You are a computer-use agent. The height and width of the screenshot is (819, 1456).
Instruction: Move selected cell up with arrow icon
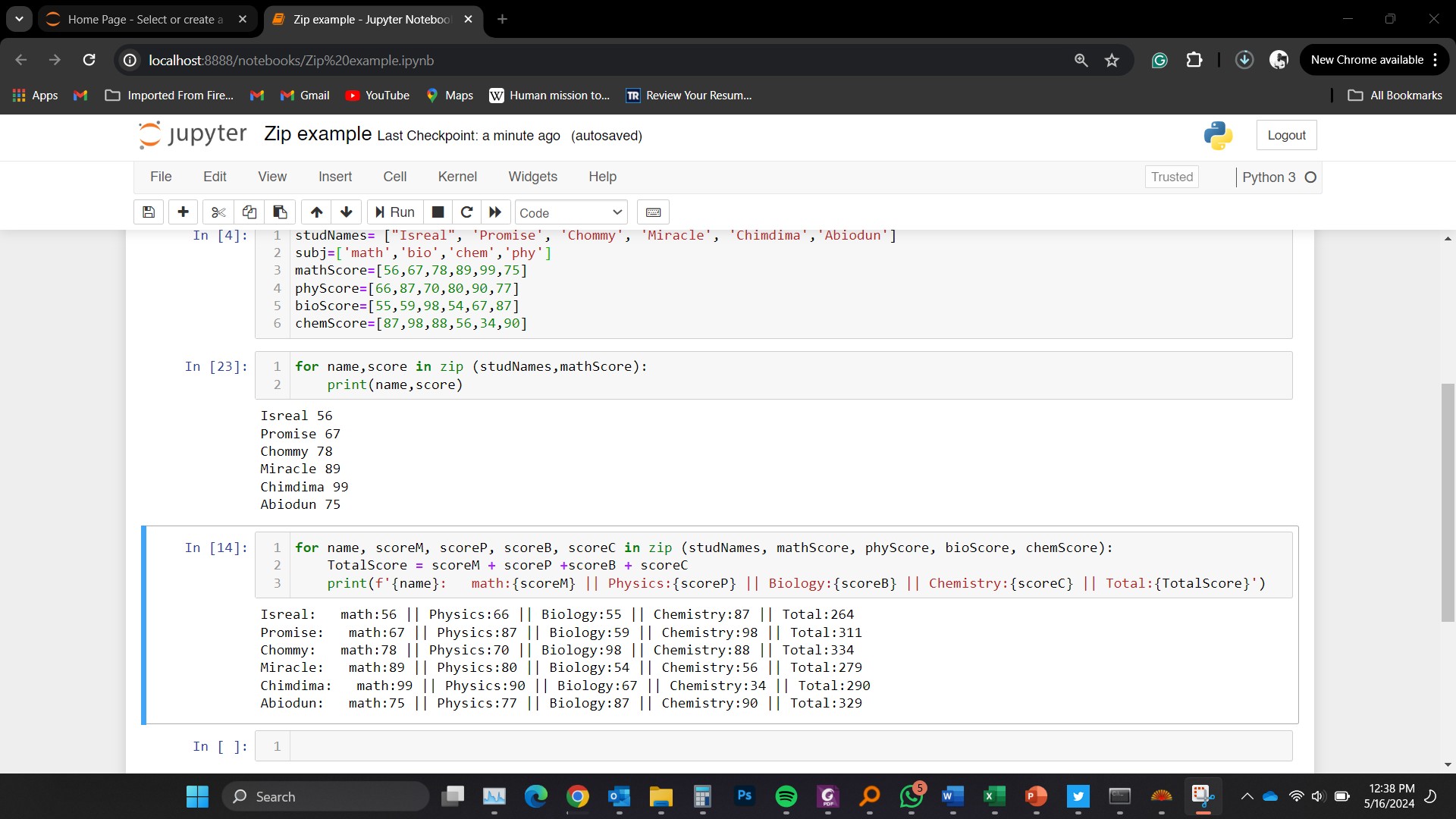coord(316,212)
